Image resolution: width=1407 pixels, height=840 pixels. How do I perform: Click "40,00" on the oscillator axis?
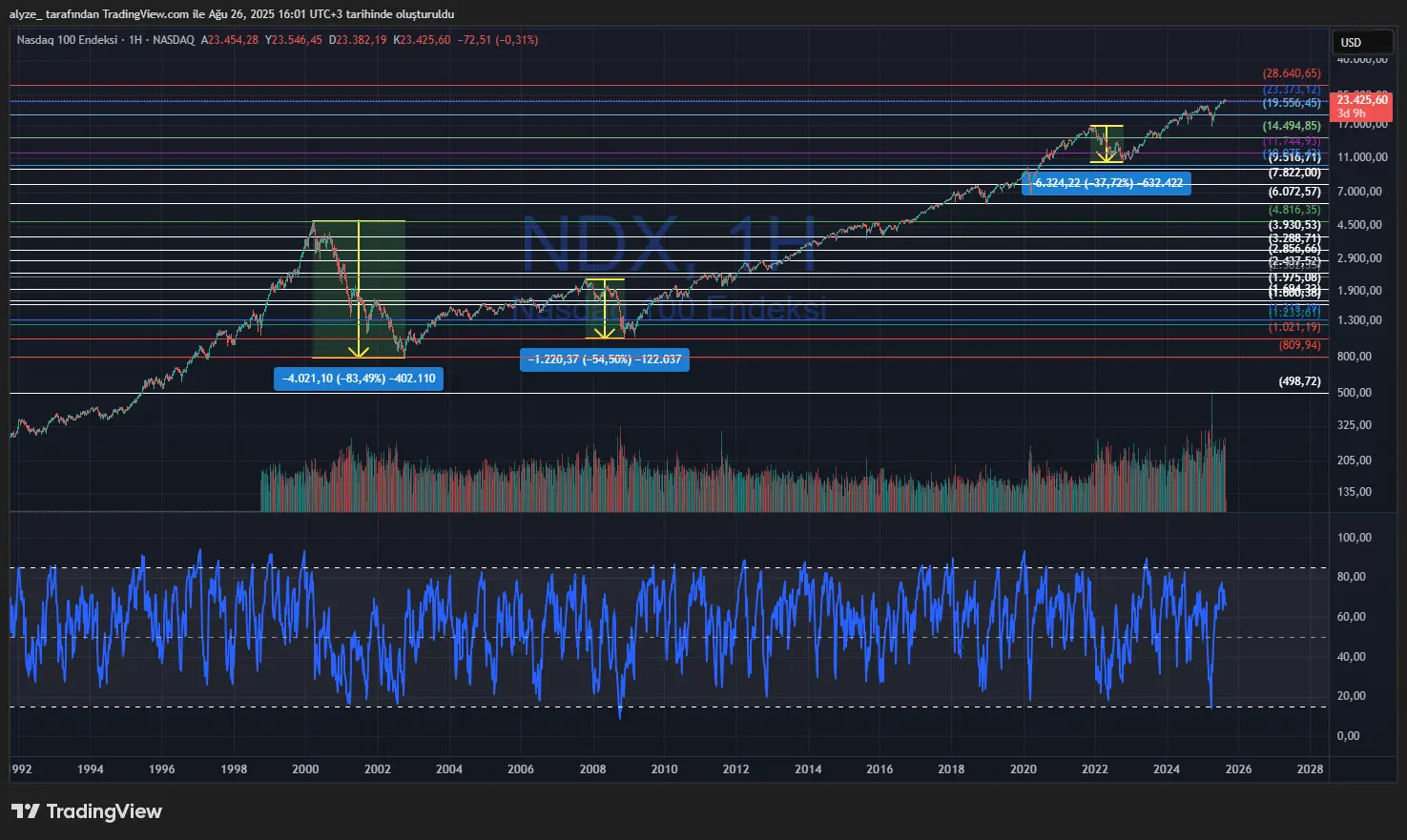click(x=1352, y=657)
